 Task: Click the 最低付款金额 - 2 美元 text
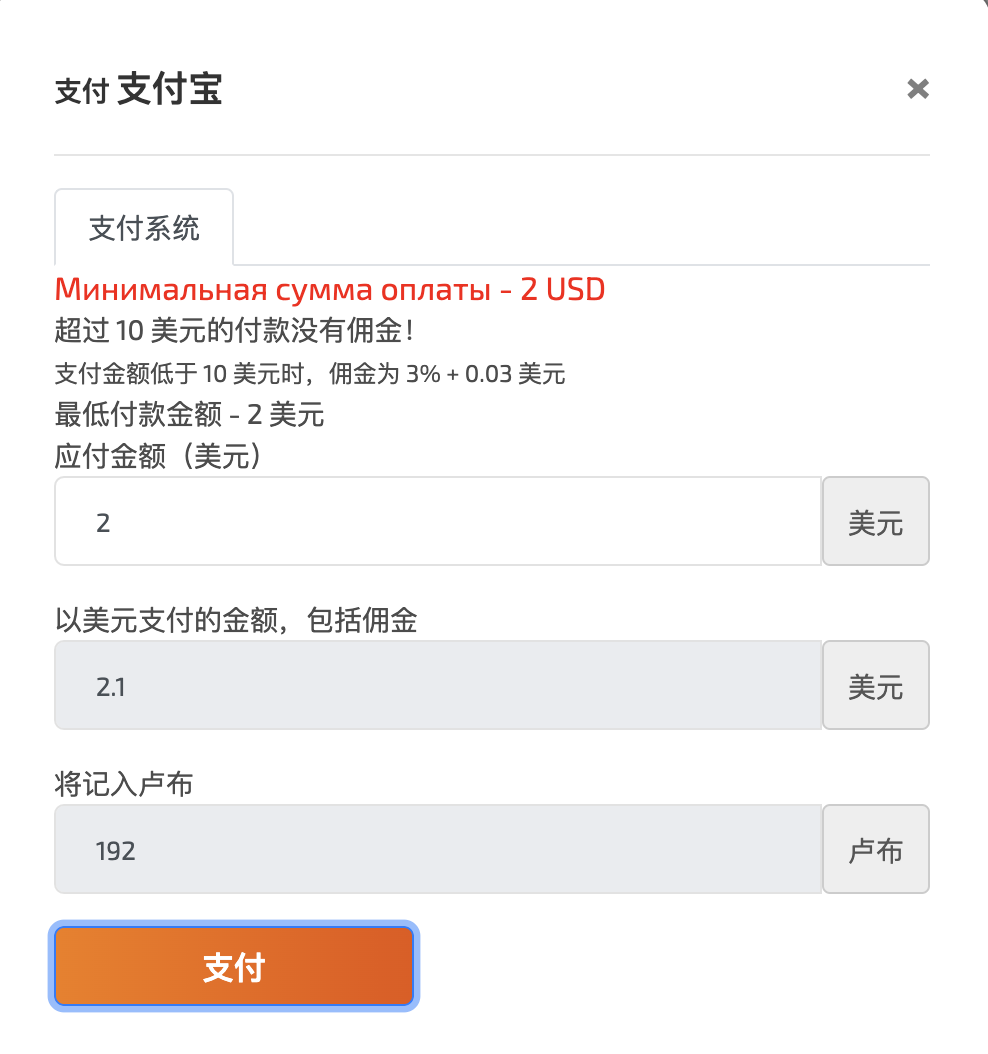[x=189, y=414]
